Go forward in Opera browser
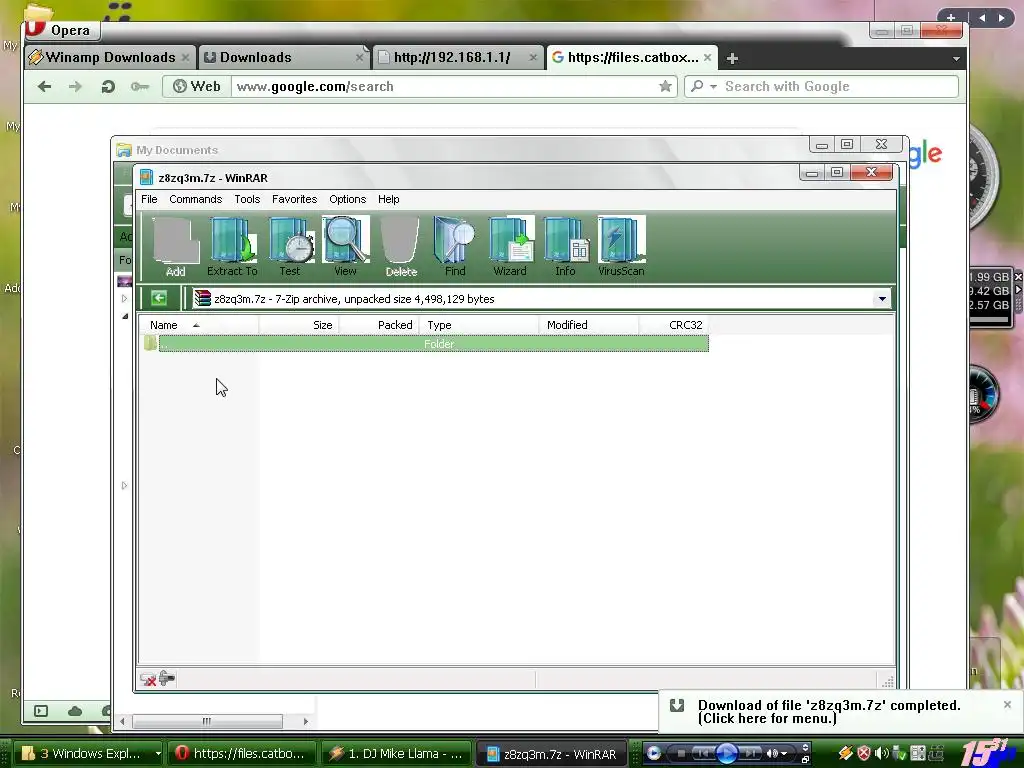 coord(76,86)
